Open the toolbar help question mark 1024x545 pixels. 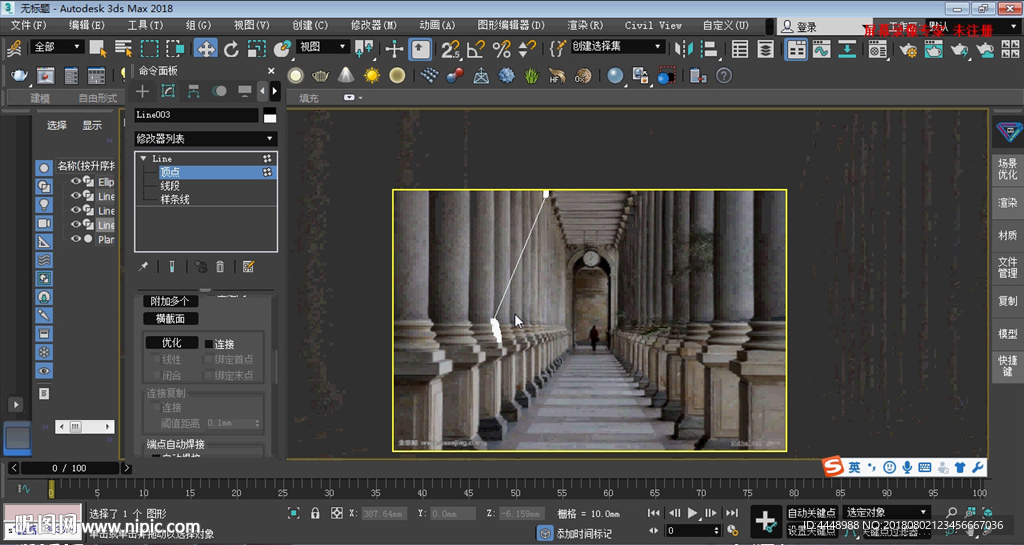point(724,76)
